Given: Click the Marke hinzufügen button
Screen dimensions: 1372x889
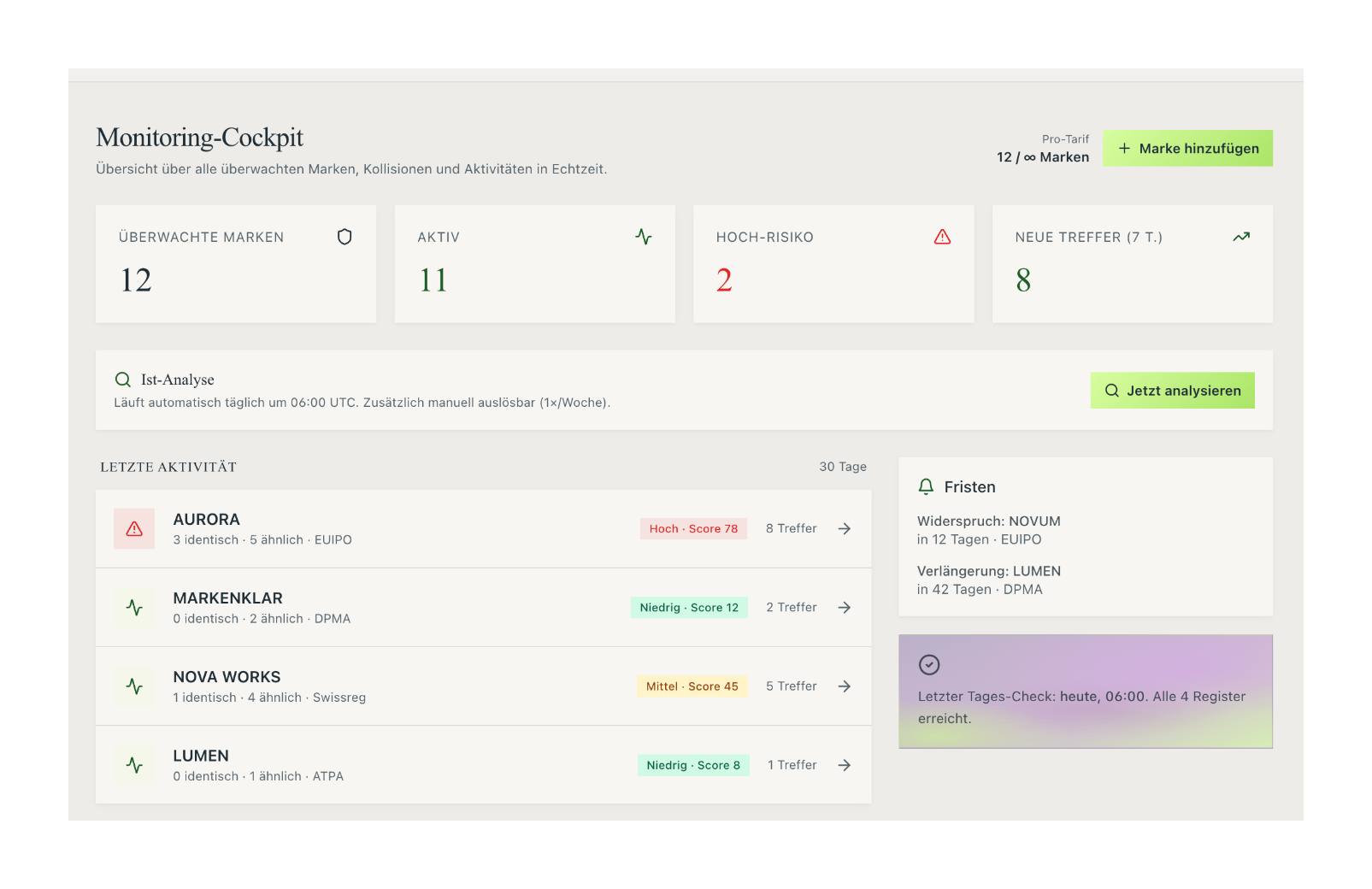Looking at the screenshot, I should pos(1187,148).
